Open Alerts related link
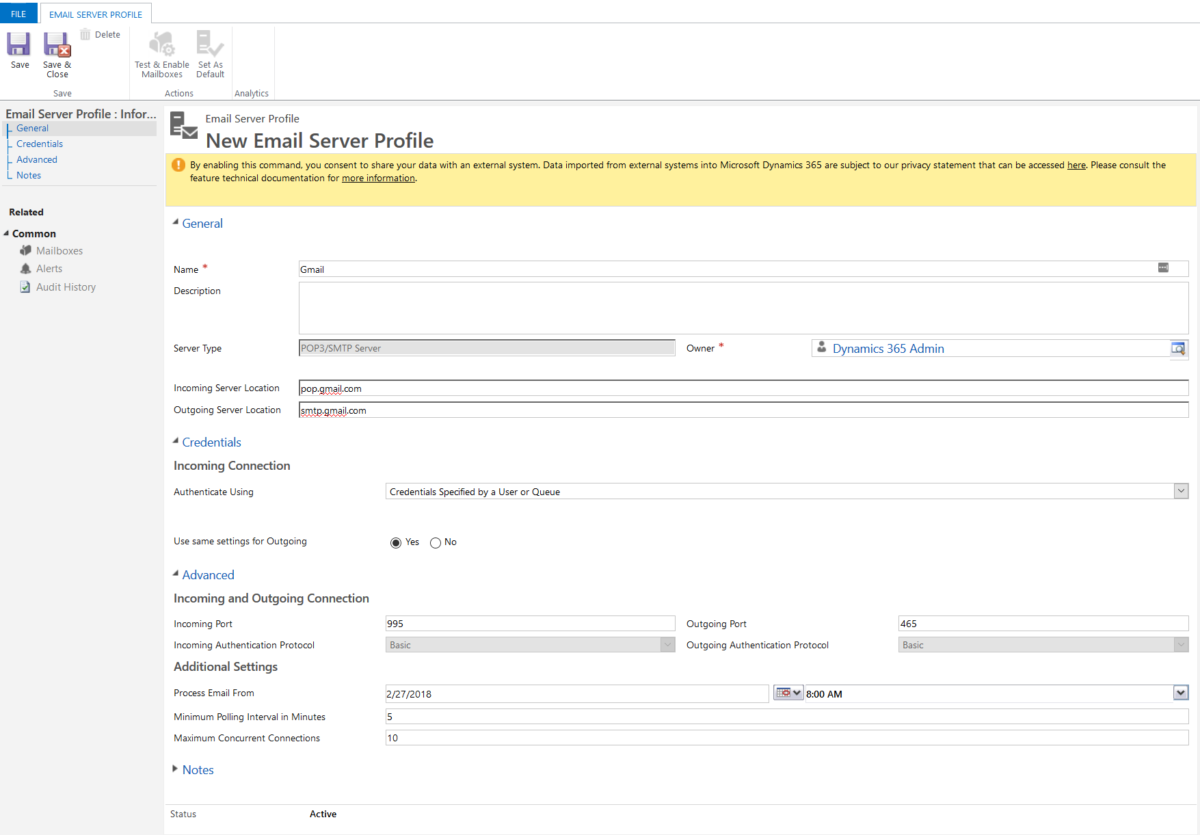 click(x=49, y=269)
